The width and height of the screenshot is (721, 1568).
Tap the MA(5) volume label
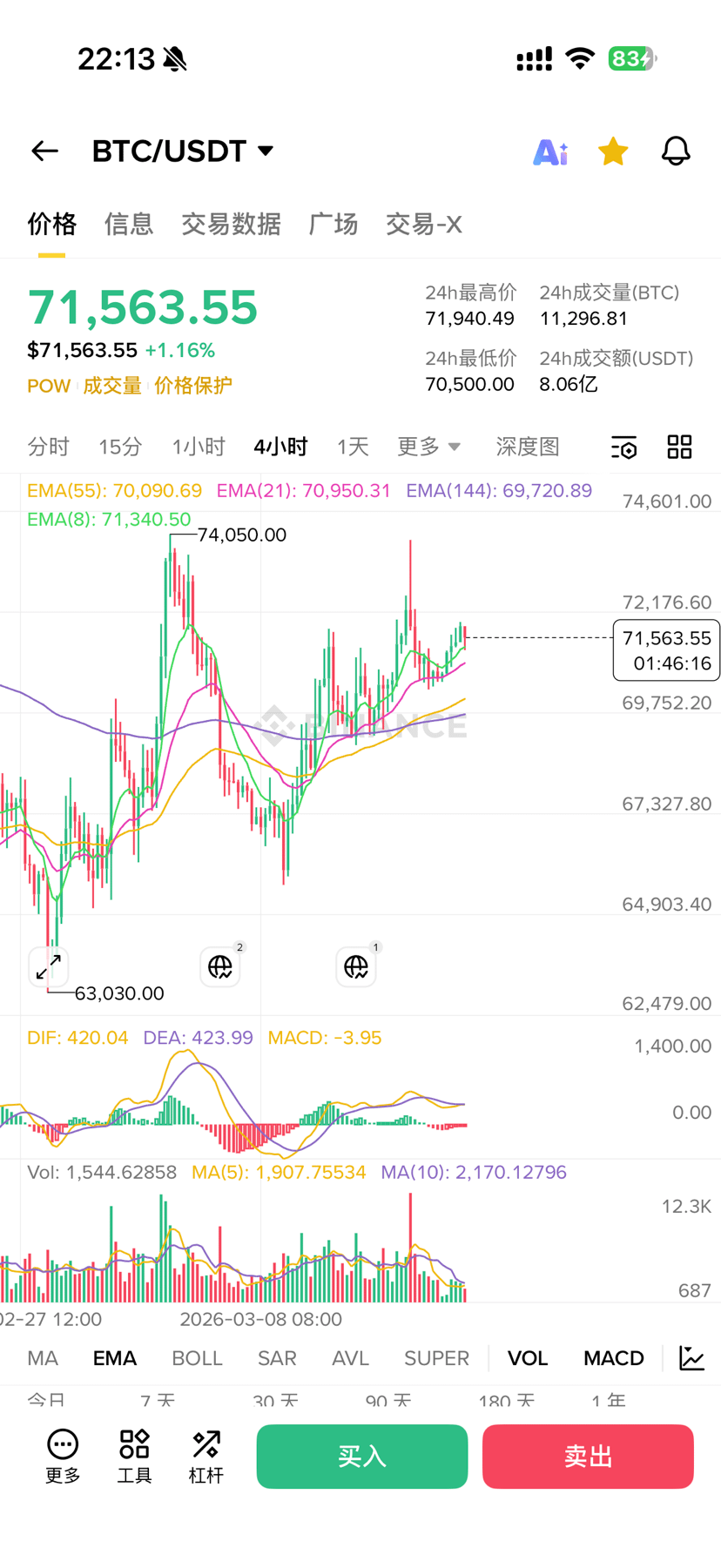pyautogui.click(x=279, y=1173)
